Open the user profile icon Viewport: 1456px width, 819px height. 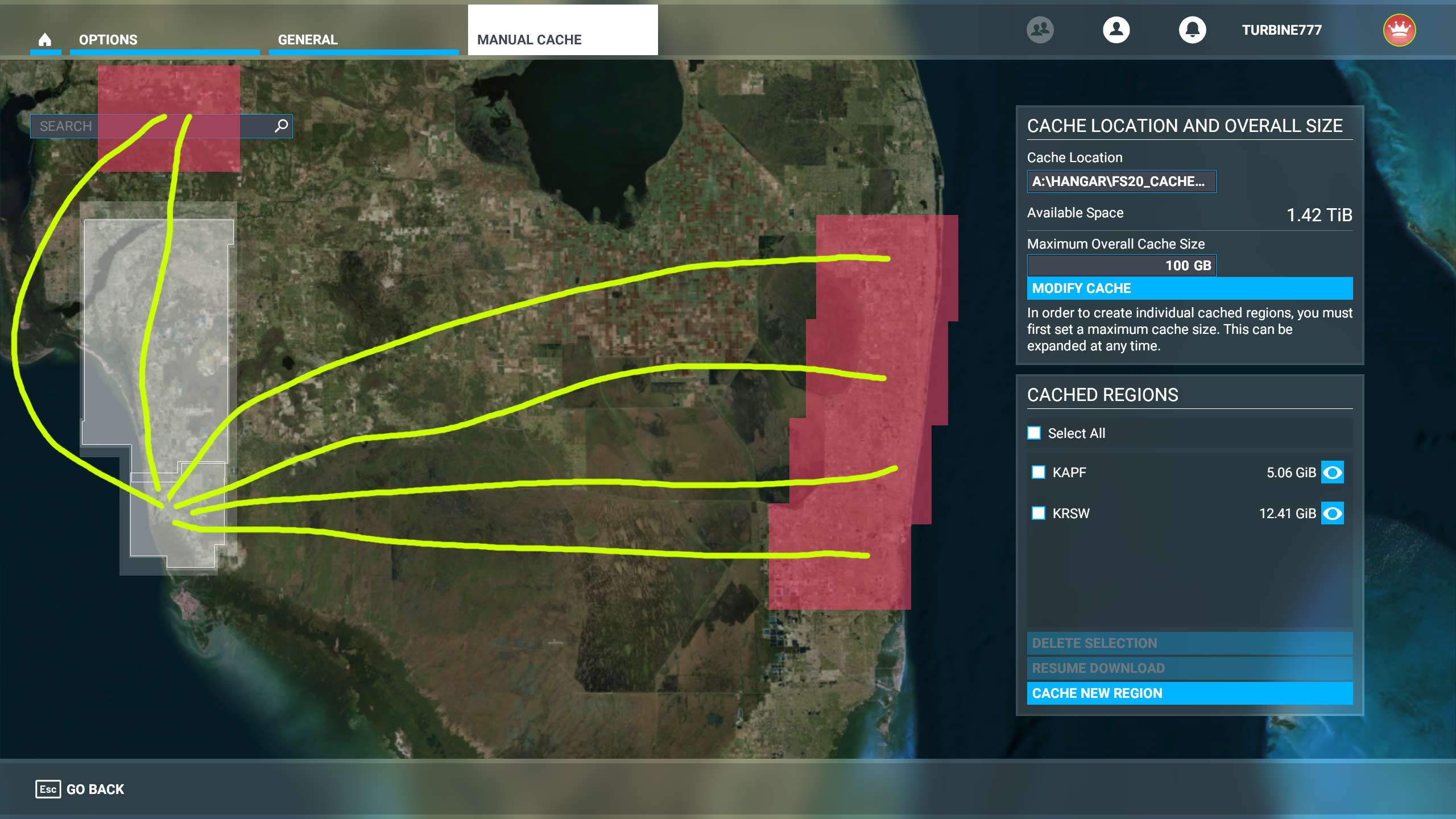pyautogui.click(x=1116, y=30)
